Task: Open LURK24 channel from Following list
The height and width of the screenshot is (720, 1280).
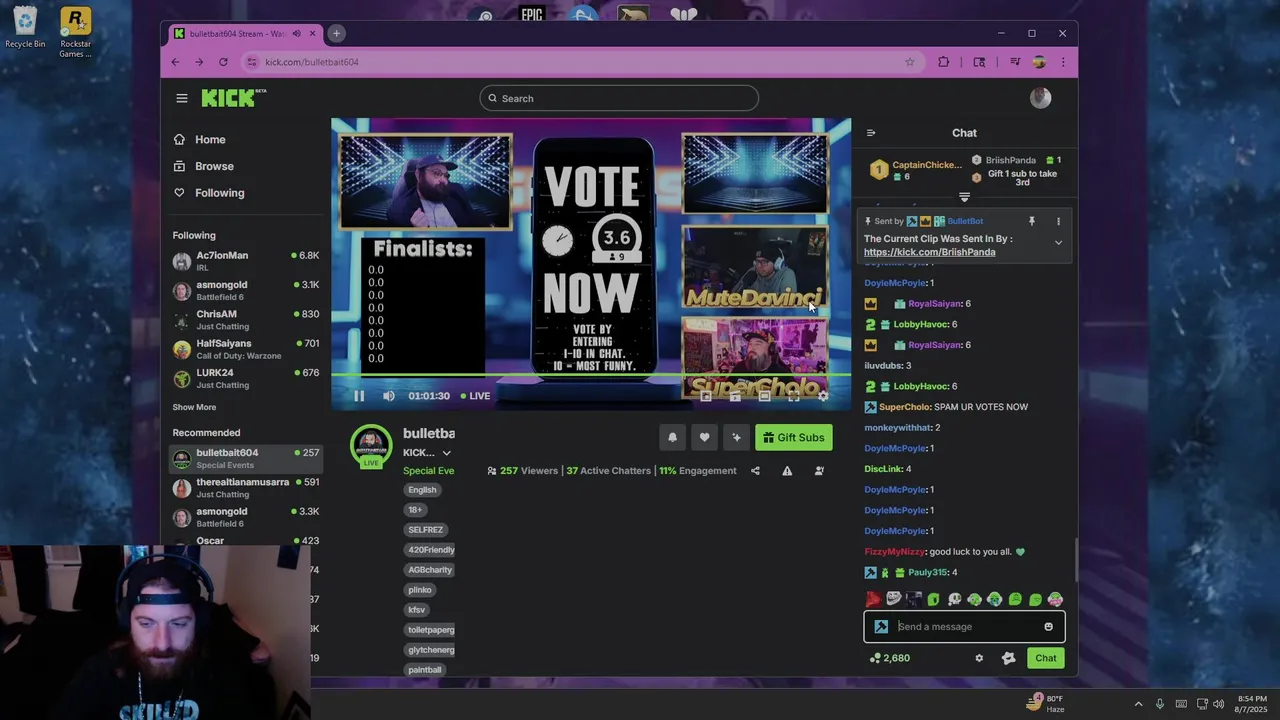Action: click(246, 378)
